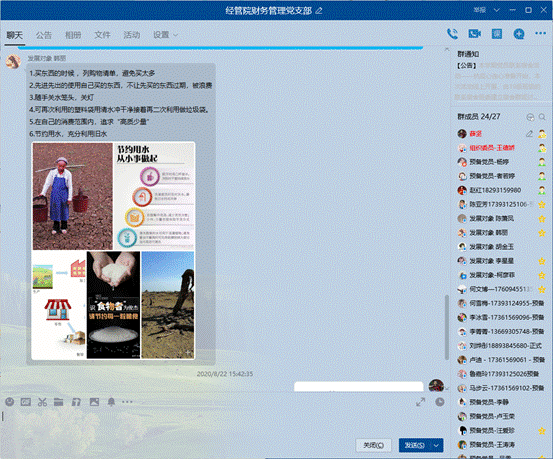Image resolution: width=553 pixels, height=459 pixels.
Task: Start a group video call
Action: tap(474, 34)
